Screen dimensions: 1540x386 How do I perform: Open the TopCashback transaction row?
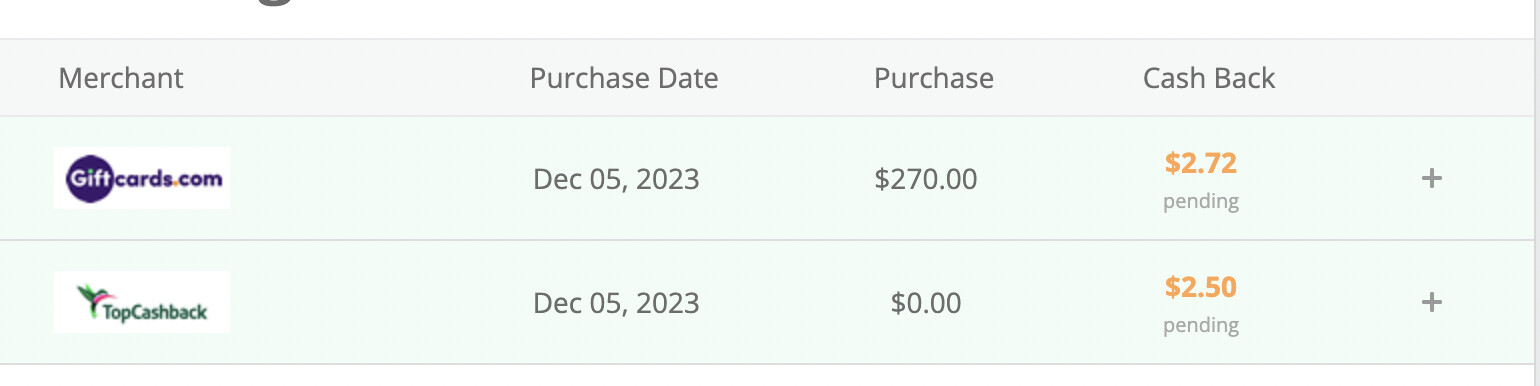pos(770,302)
